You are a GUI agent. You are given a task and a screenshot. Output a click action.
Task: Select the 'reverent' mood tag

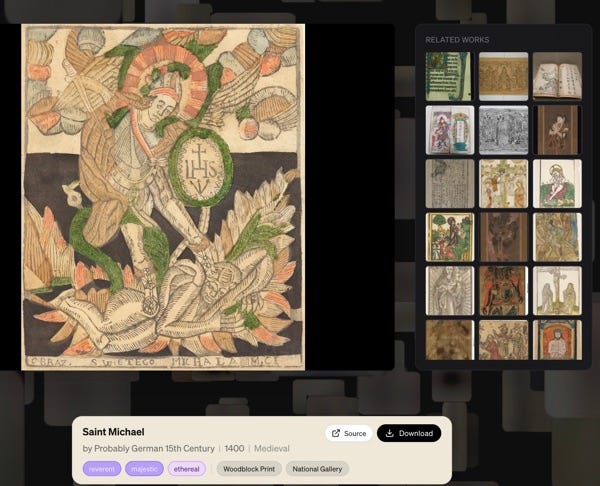click(x=102, y=469)
